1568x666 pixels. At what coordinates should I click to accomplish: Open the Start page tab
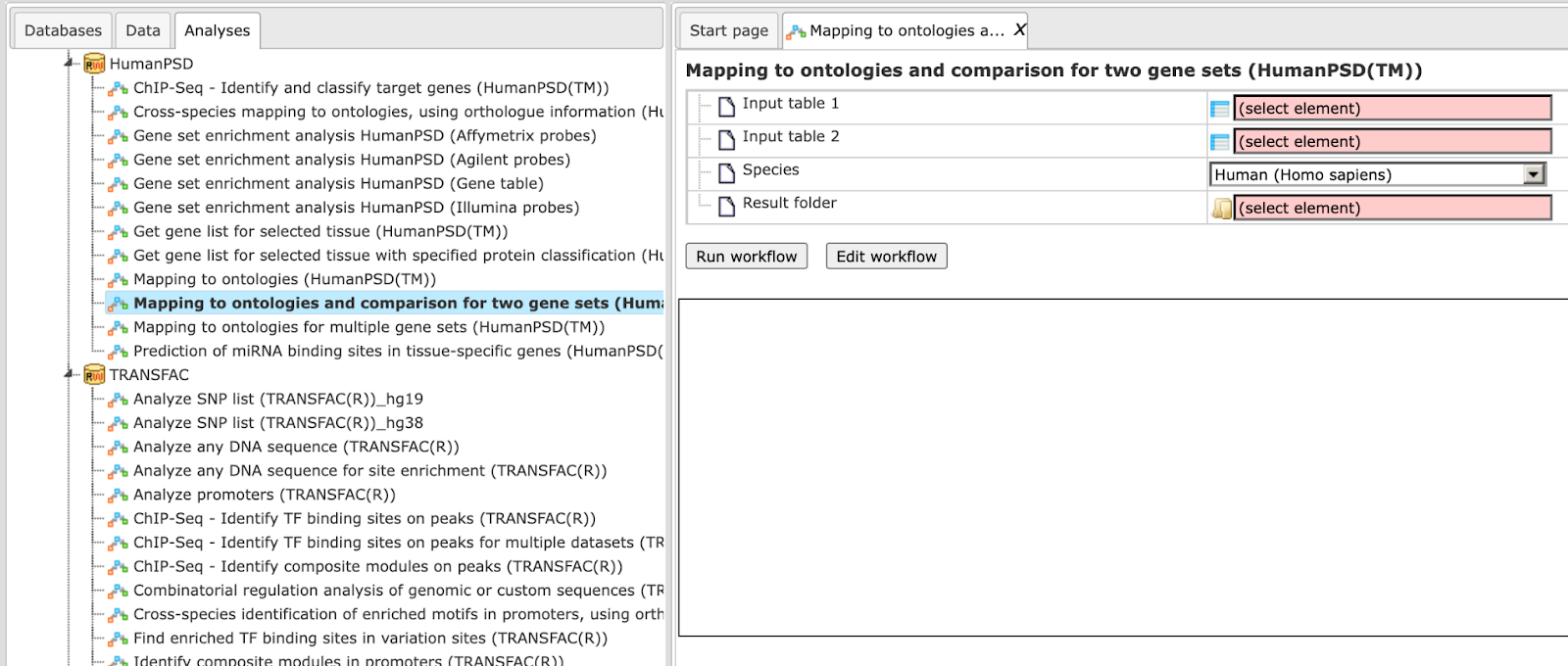729,30
